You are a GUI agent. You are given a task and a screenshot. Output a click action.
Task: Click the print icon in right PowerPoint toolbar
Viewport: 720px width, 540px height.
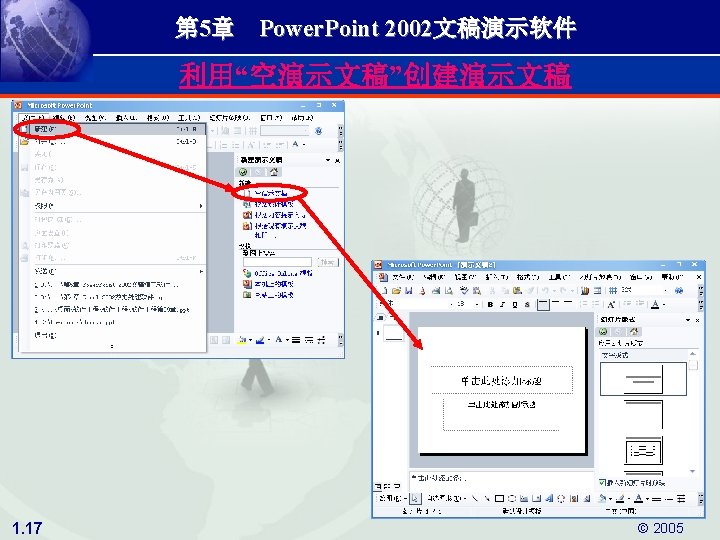(436, 290)
